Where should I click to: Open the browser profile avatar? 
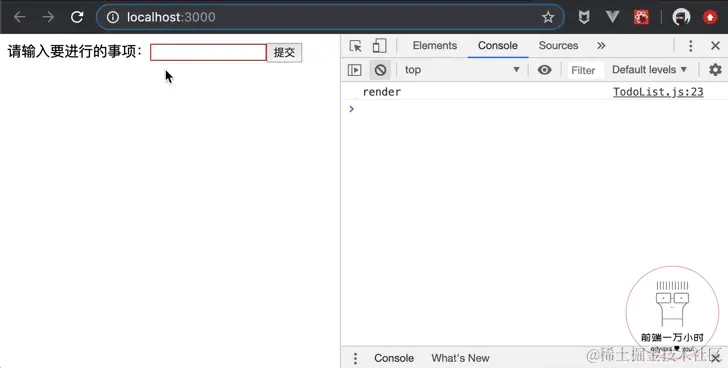(x=681, y=17)
